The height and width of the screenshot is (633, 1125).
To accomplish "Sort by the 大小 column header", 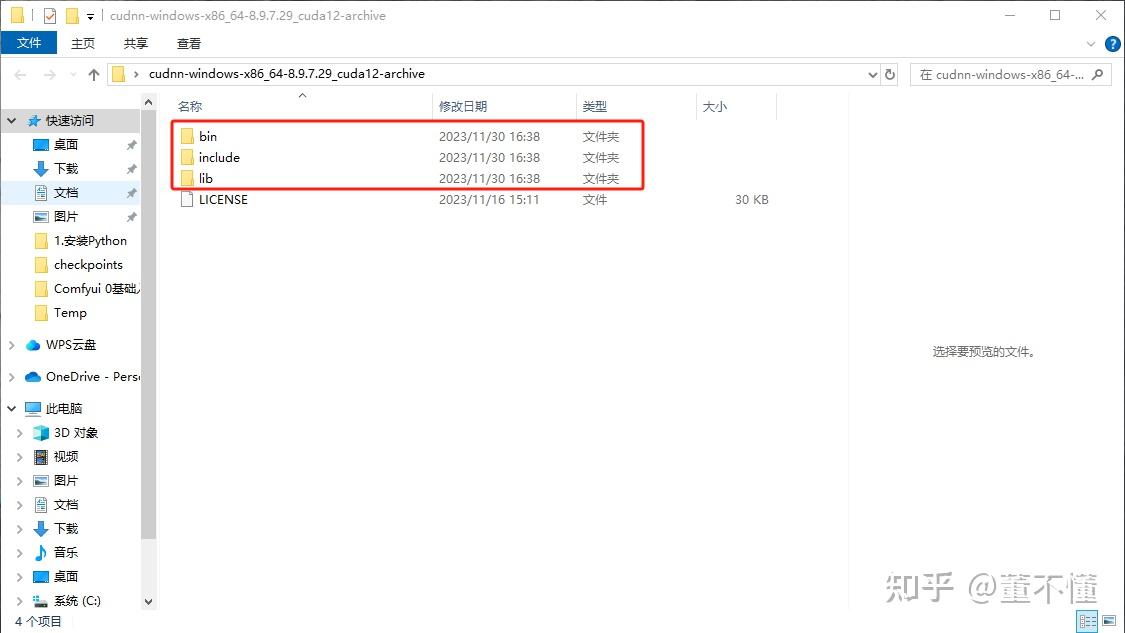I will pyautogui.click(x=715, y=106).
